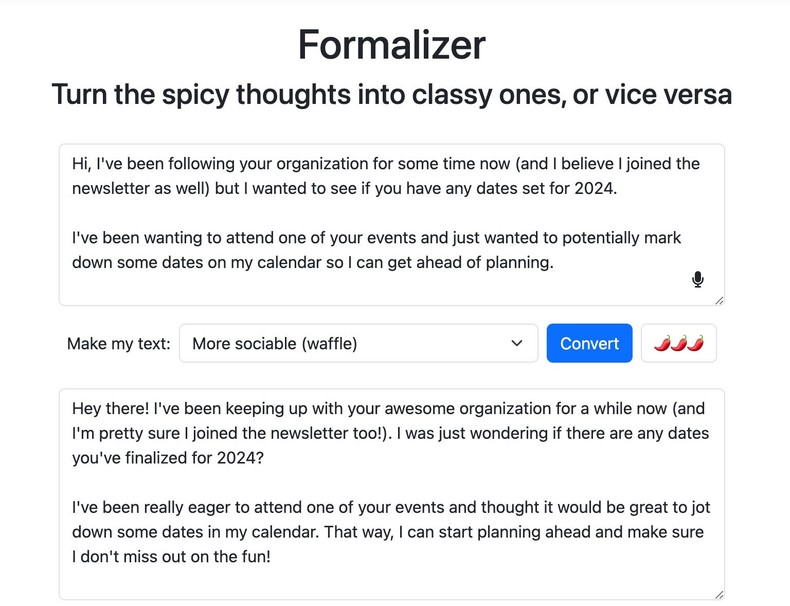Place cursor in output's "really eager" paragraph
Viewport: 790px width, 606px height.
point(390,532)
